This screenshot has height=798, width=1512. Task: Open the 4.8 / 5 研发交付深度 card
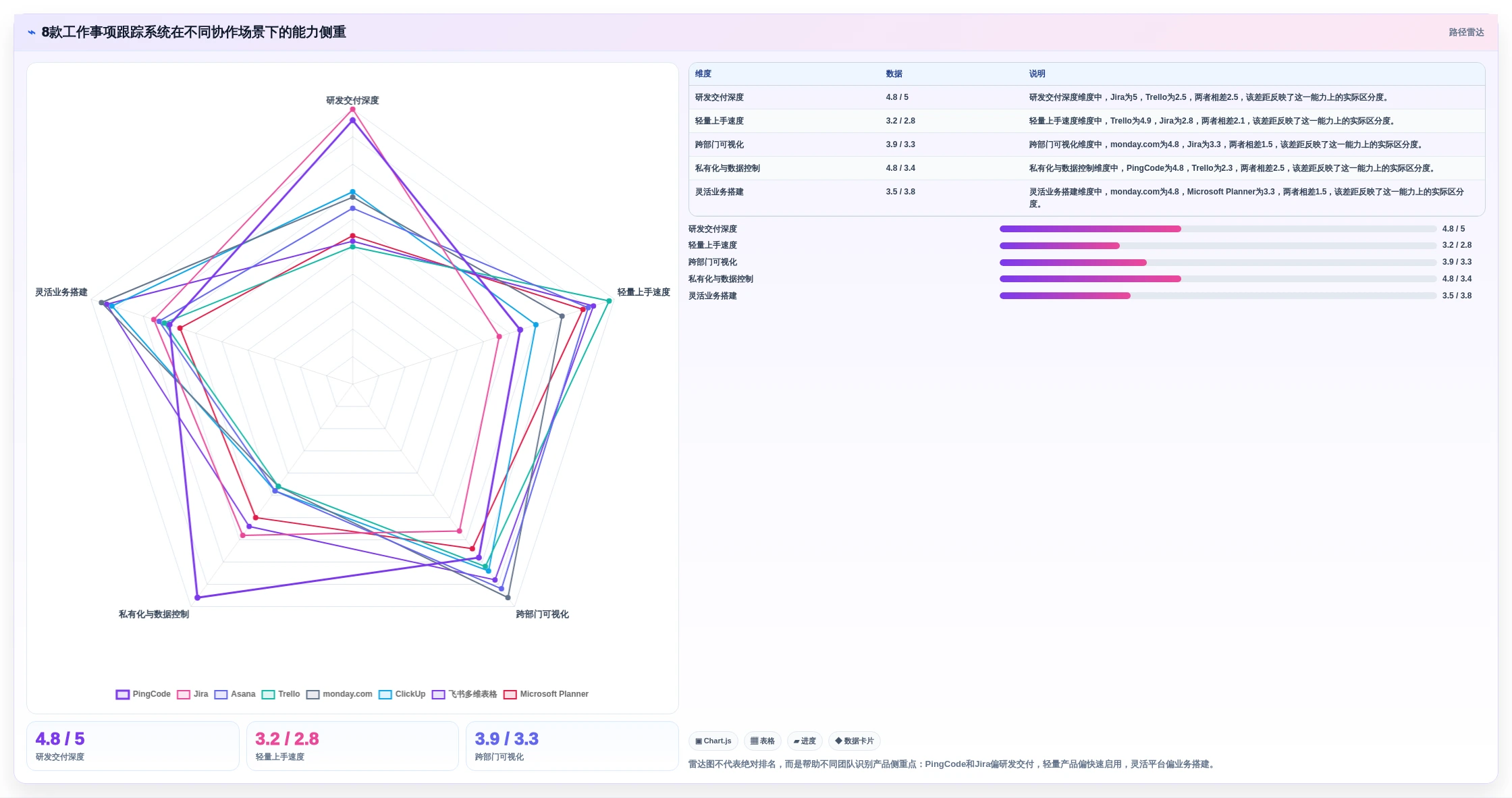(x=133, y=746)
